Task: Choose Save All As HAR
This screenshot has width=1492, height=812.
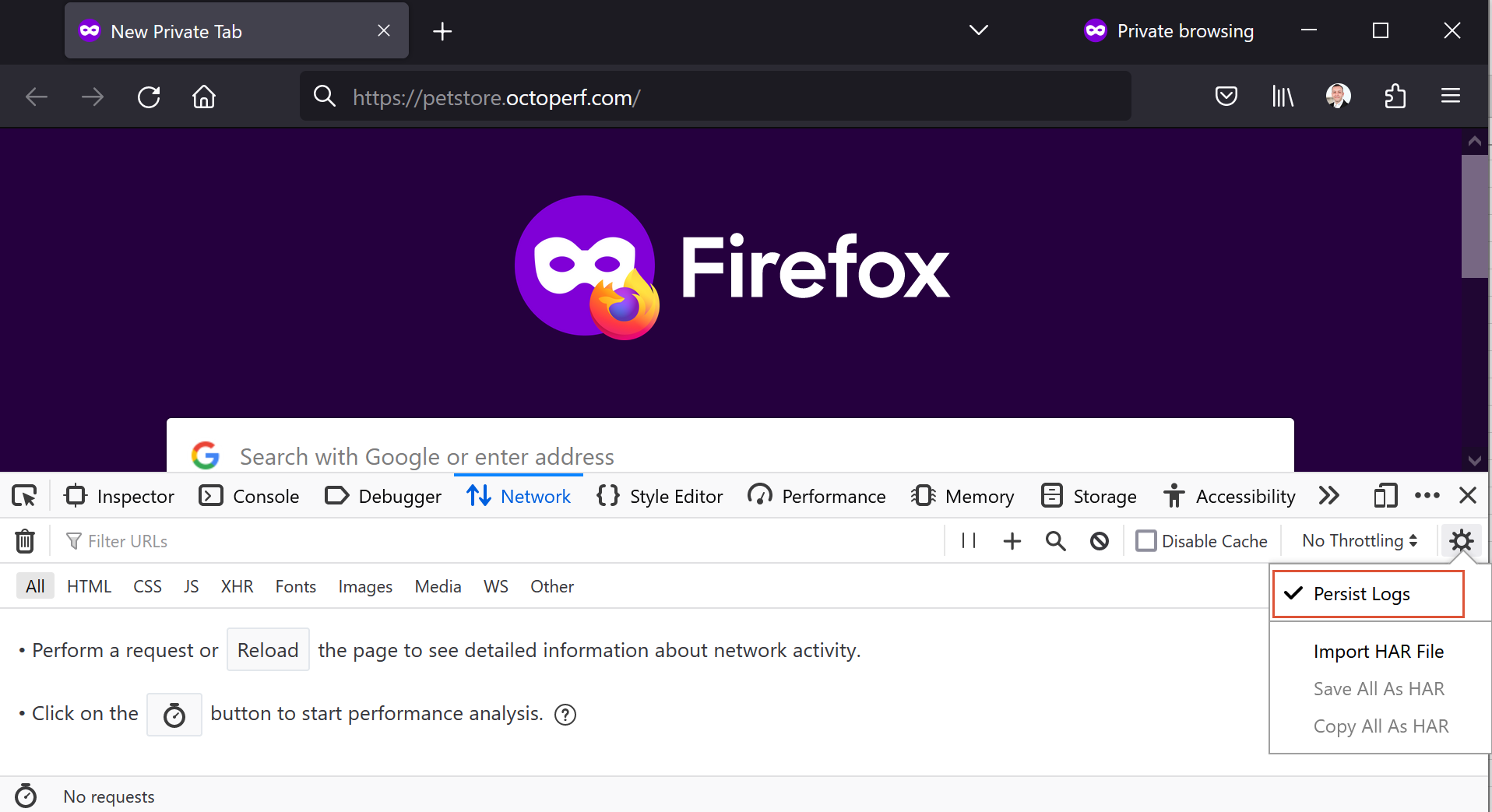Action: [1378, 689]
